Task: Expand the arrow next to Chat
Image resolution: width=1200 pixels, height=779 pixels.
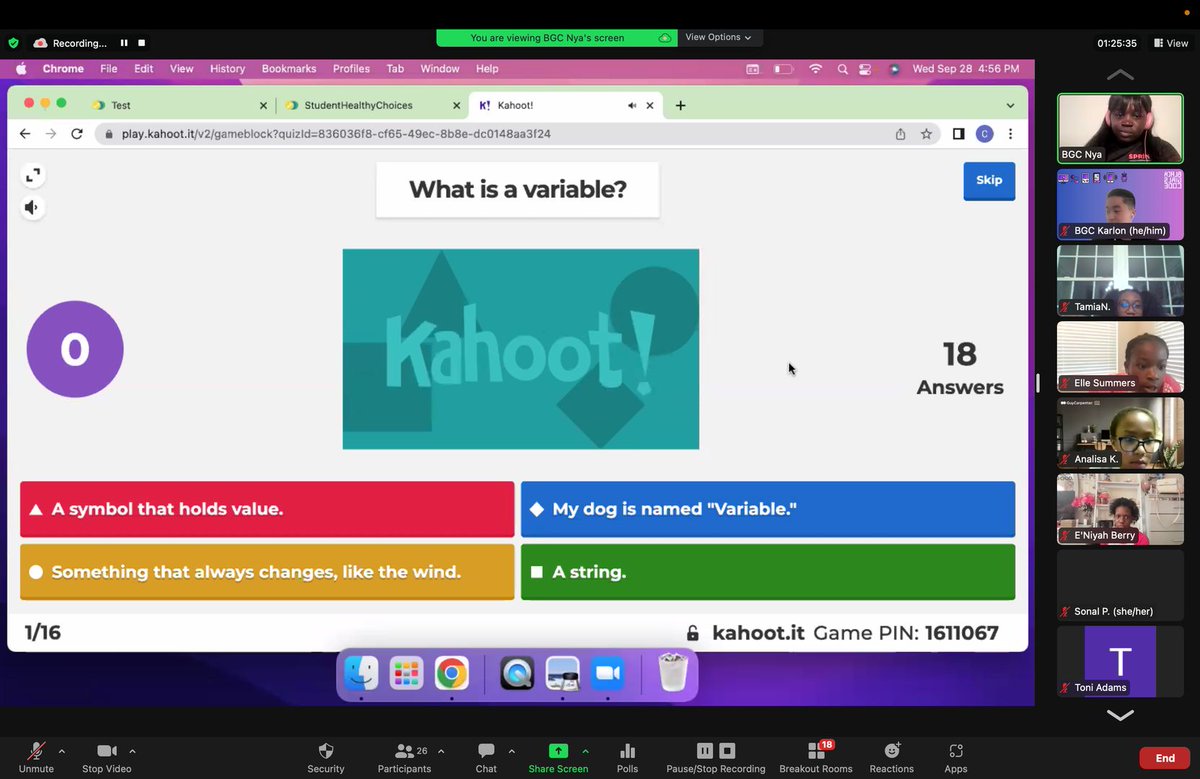Action: tap(512, 751)
